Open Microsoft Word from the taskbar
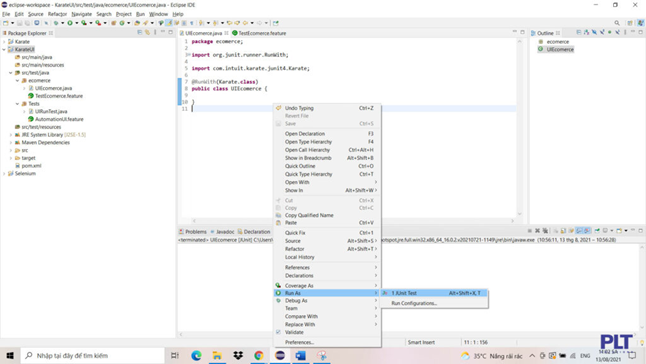The width and height of the screenshot is (646, 364). tap(300, 355)
